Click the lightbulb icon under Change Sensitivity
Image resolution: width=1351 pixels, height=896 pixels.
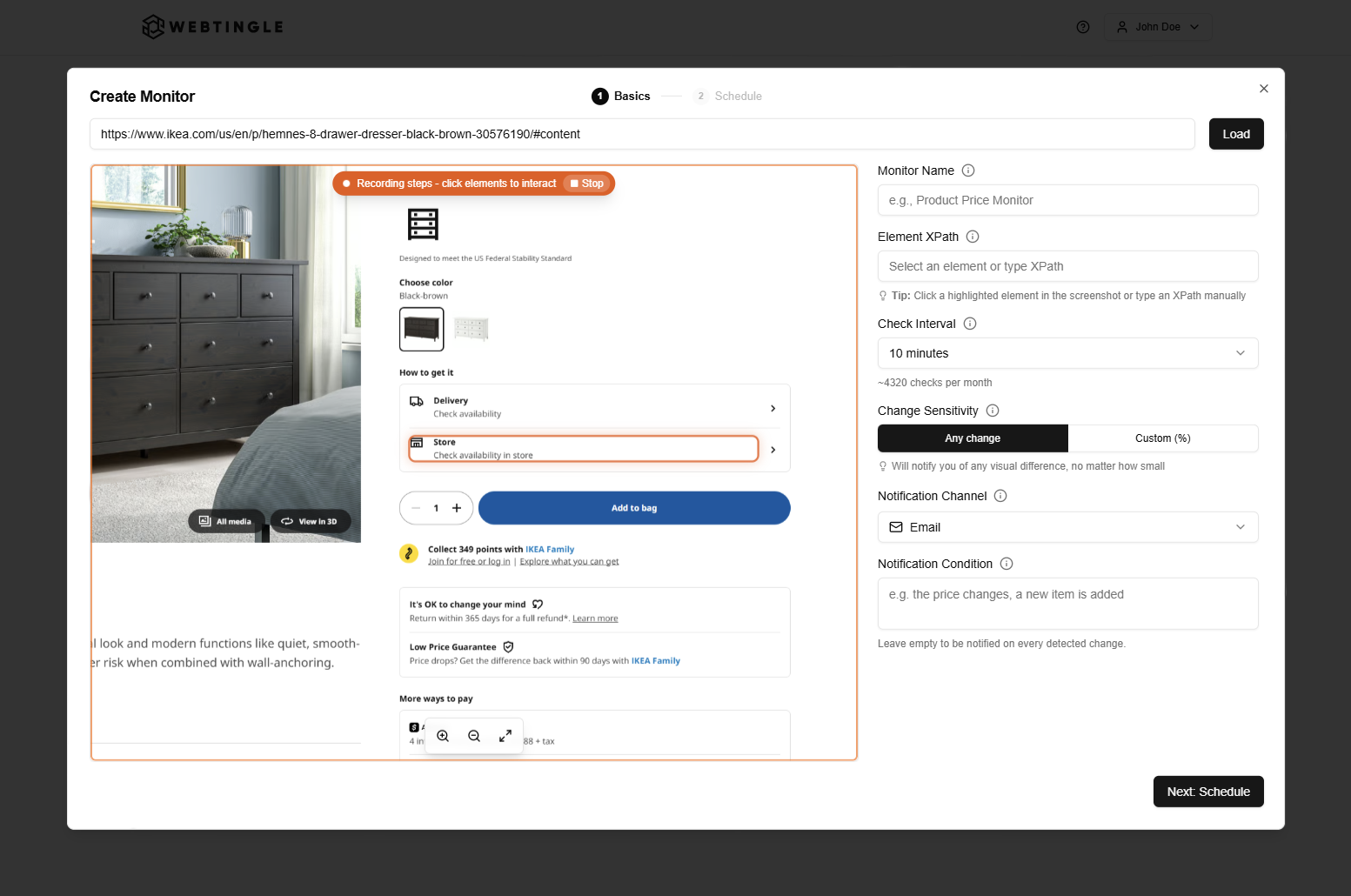[883, 466]
